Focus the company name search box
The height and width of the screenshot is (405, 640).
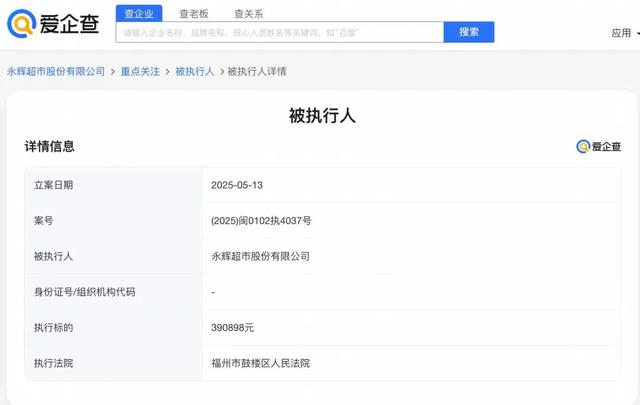(x=280, y=32)
